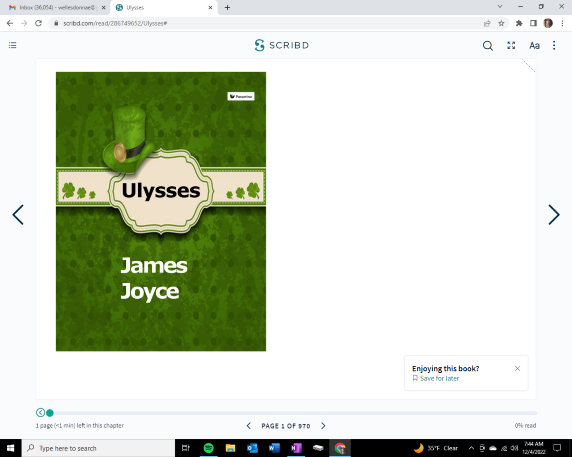
Task: Open a new browser tab
Action: (x=227, y=7)
